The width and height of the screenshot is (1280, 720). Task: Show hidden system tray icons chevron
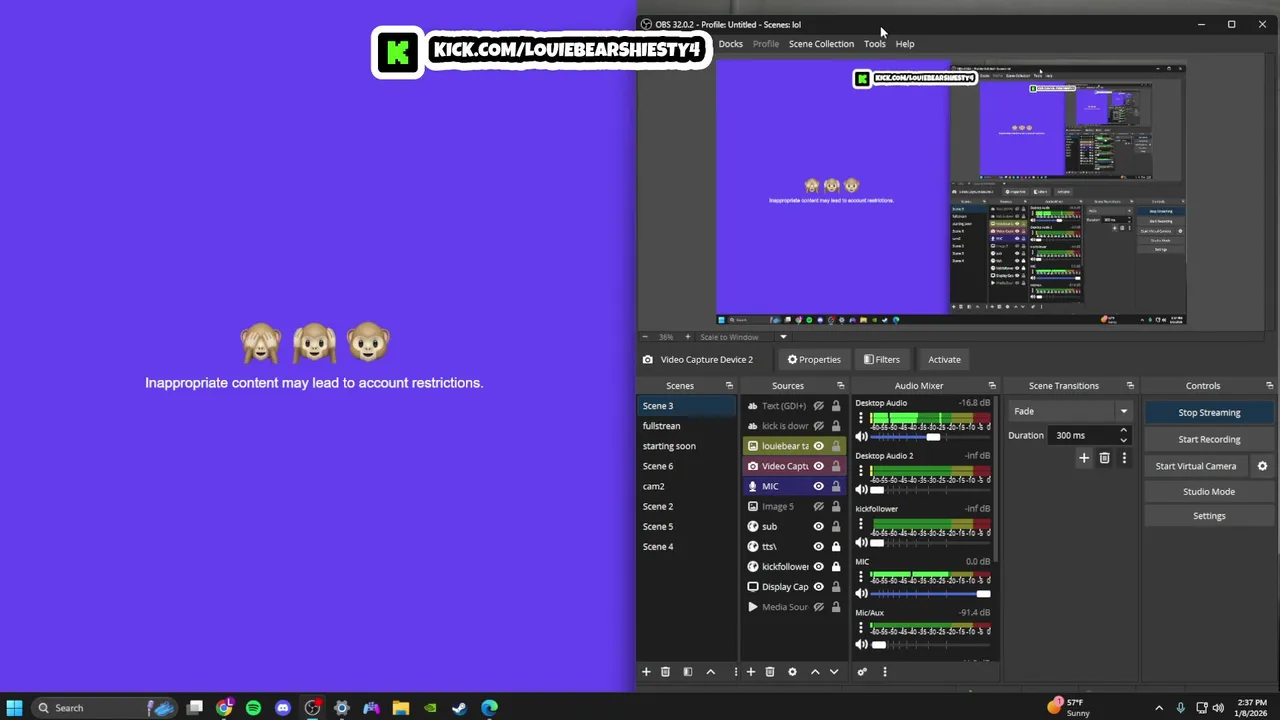[1159, 708]
